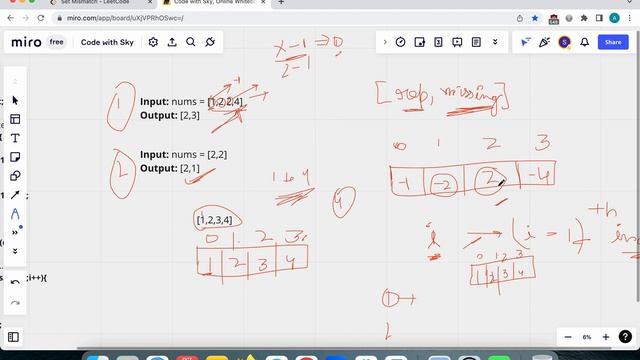The width and height of the screenshot is (640, 360).
Task: Switch to Set Mismatch LeetCode tab
Action: pos(100,2)
